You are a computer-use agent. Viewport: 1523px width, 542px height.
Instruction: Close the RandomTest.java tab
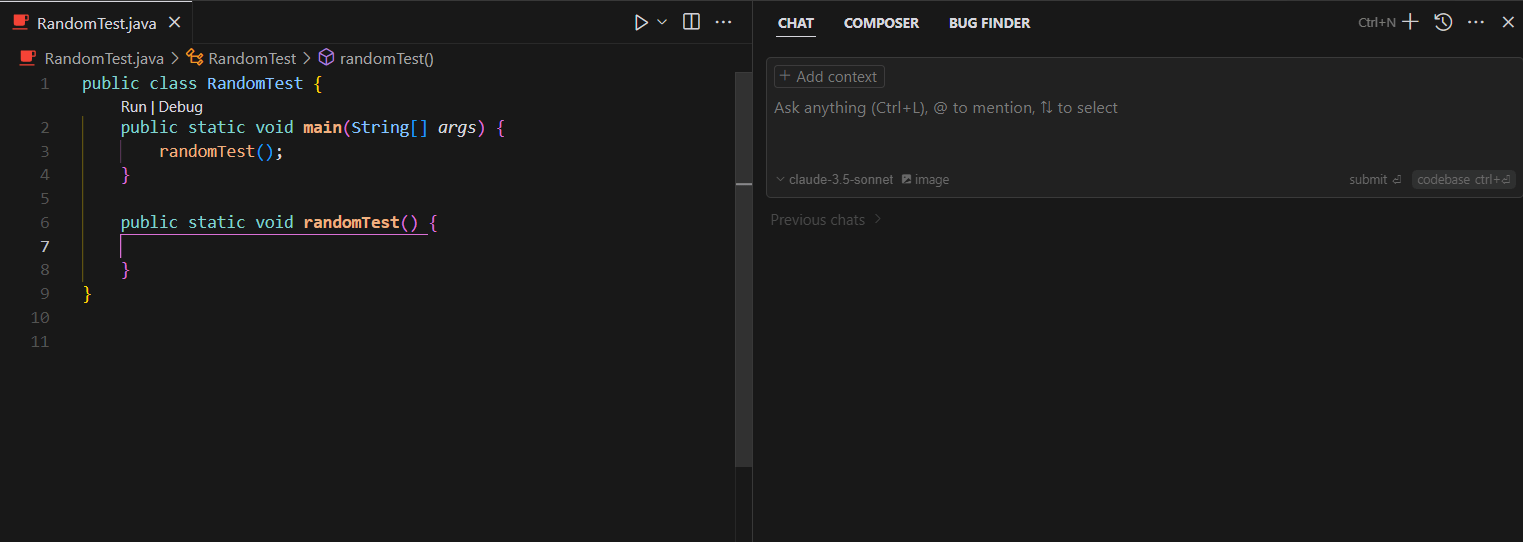(x=175, y=23)
